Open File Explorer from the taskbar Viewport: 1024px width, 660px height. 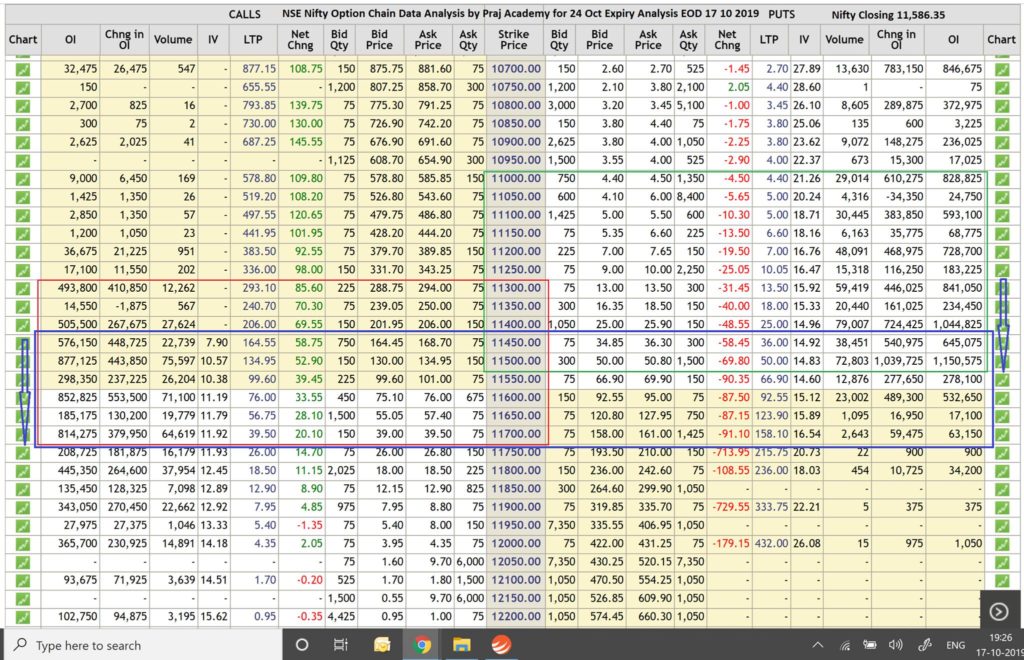461,645
